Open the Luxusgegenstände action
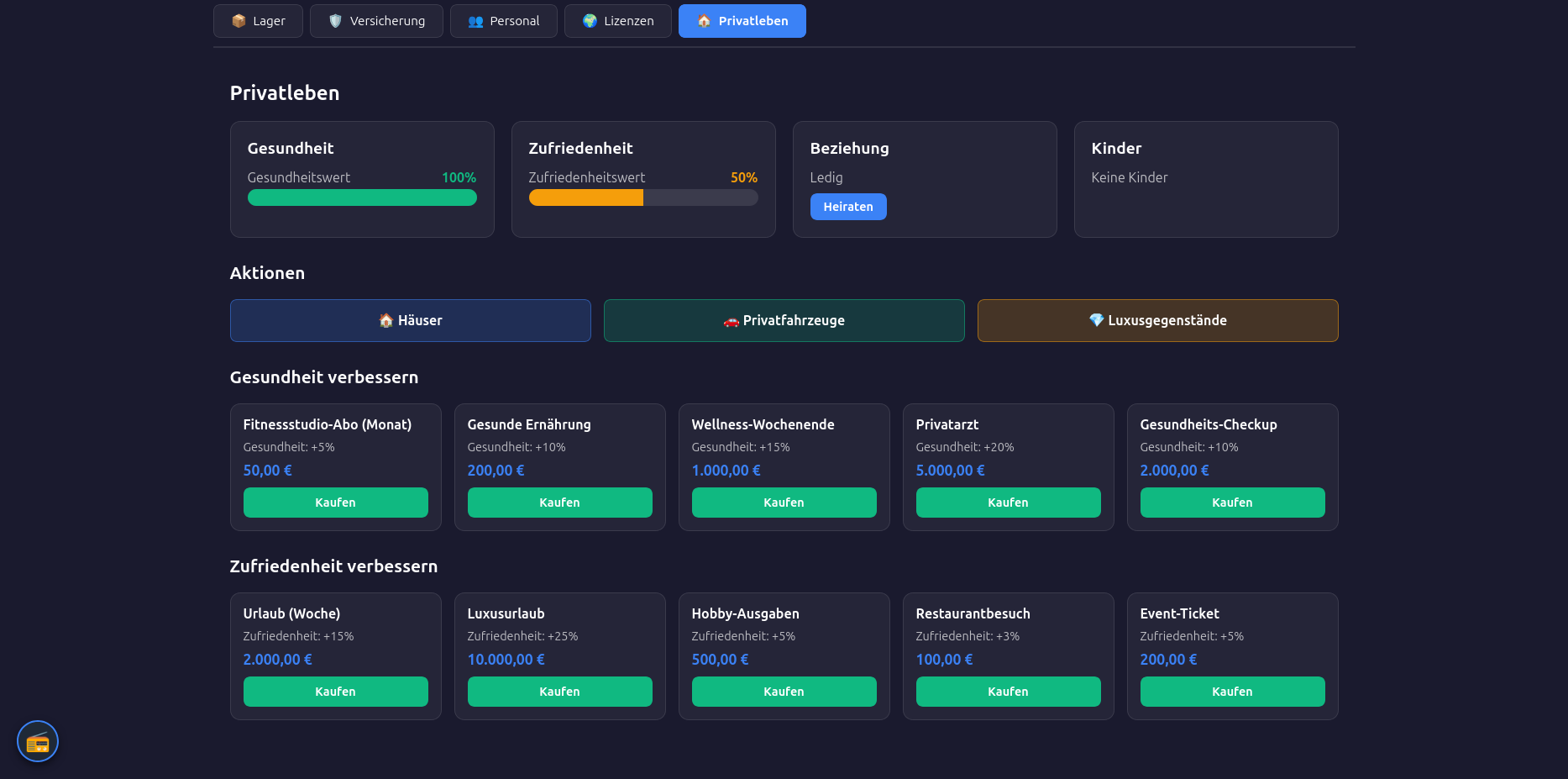The height and width of the screenshot is (779, 1568). coord(1158,320)
